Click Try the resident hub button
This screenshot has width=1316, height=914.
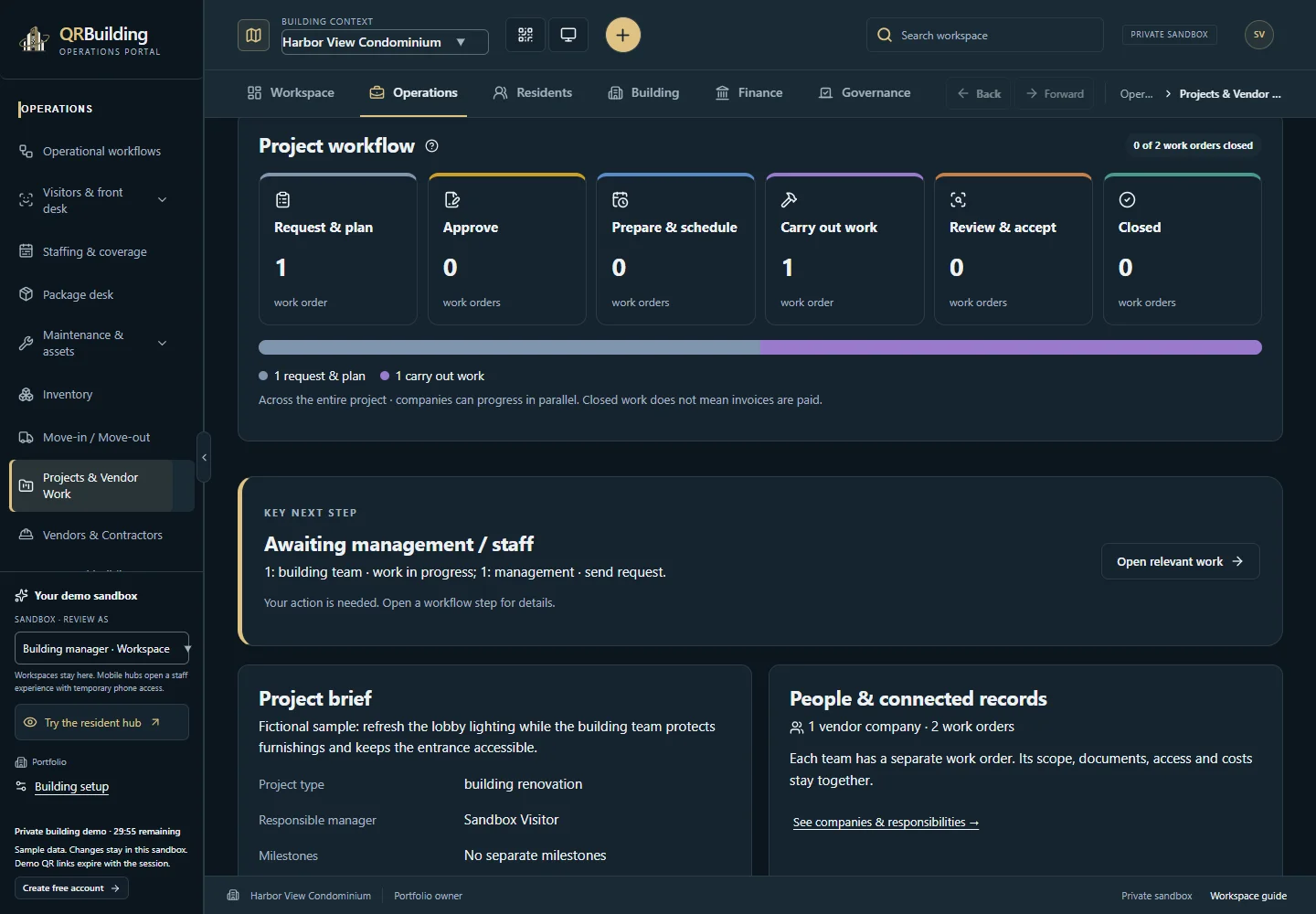pos(101,722)
